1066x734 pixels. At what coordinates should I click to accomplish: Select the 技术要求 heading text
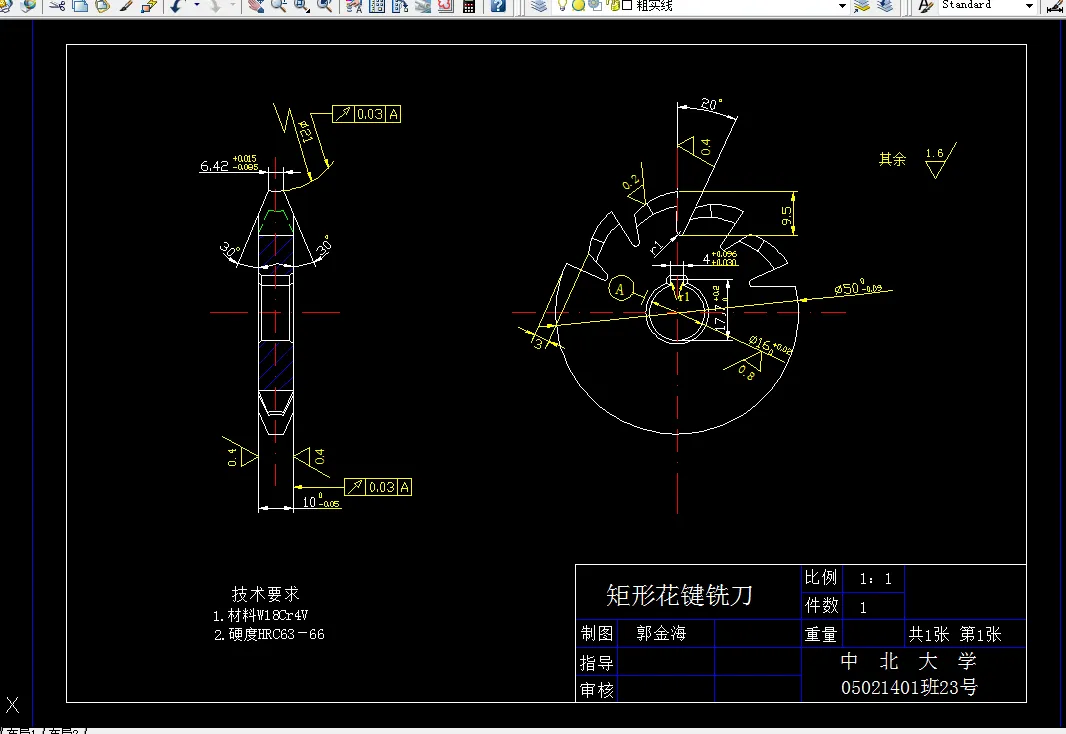pos(266,594)
